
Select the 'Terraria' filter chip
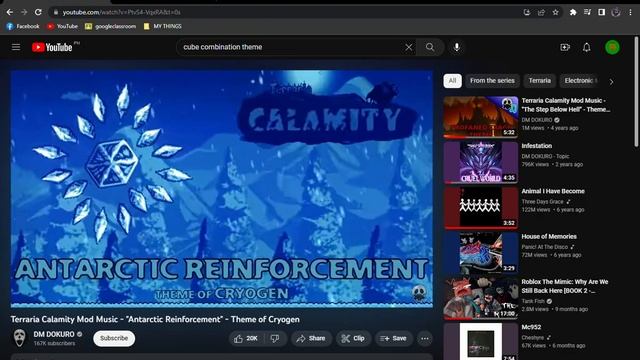[540, 81]
